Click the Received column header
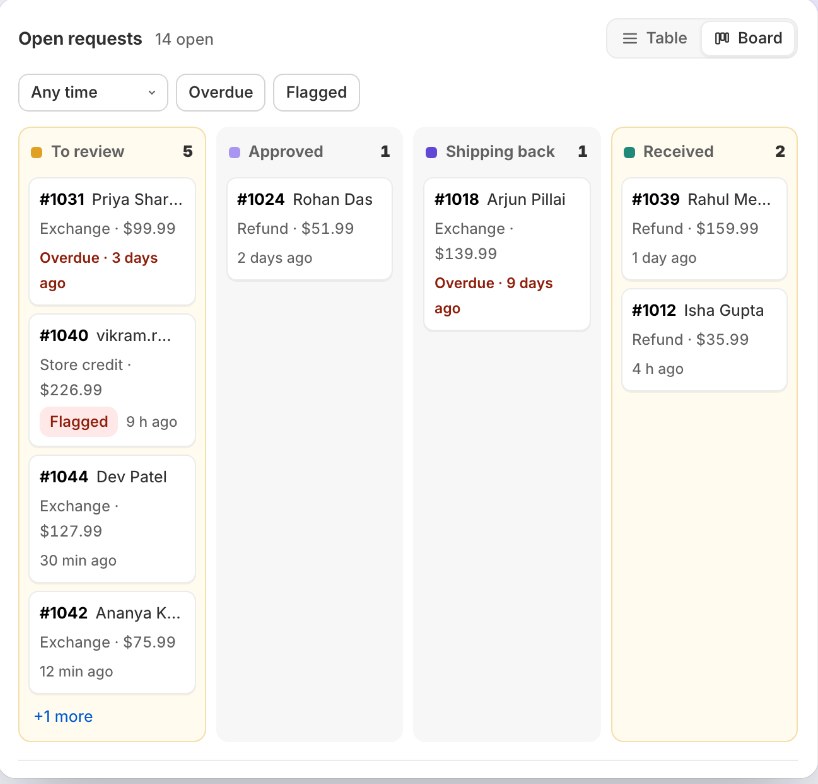The height and width of the screenshot is (784, 818). point(704,152)
